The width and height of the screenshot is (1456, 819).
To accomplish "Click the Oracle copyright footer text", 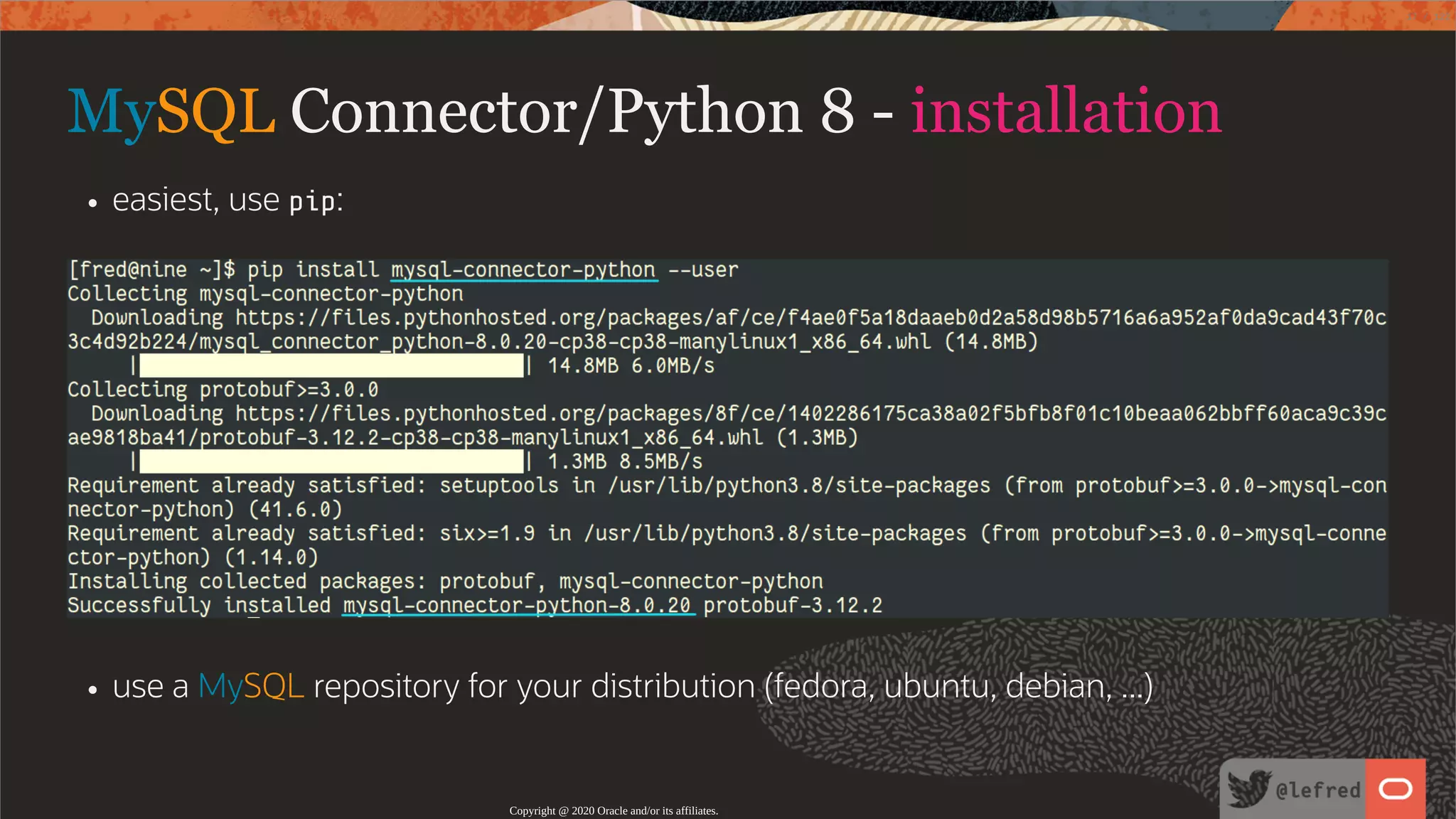I will coord(613,810).
